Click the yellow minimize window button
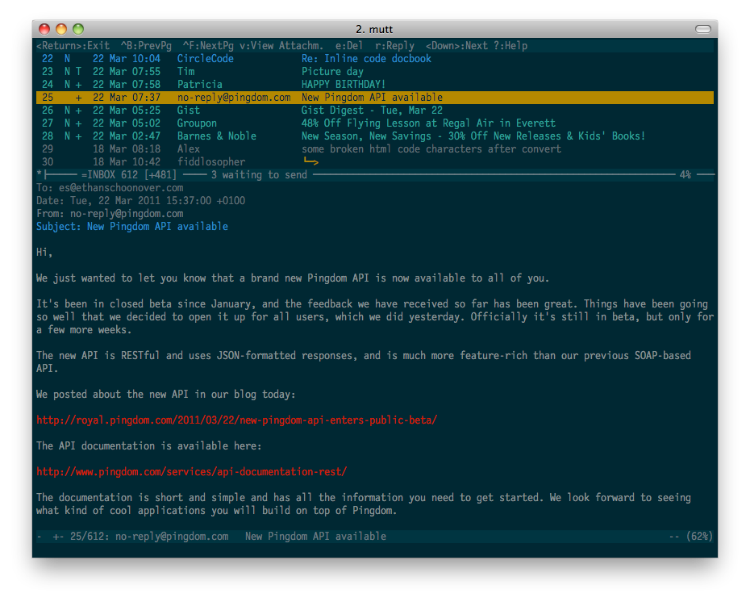The height and width of the screenshot is (602, 750). click(x=61, y=29)
